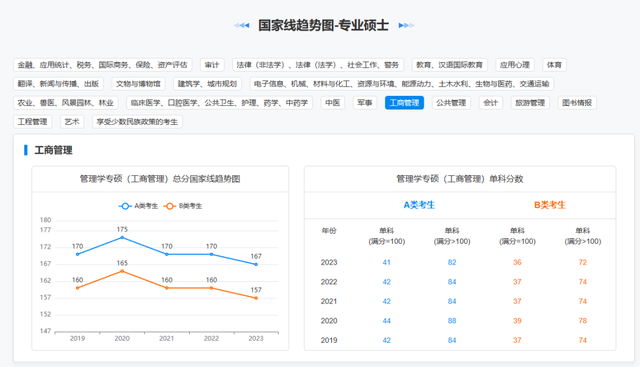Select the 审计 category tab
Viewport: 640px width, 367px height.
(212, 65)
